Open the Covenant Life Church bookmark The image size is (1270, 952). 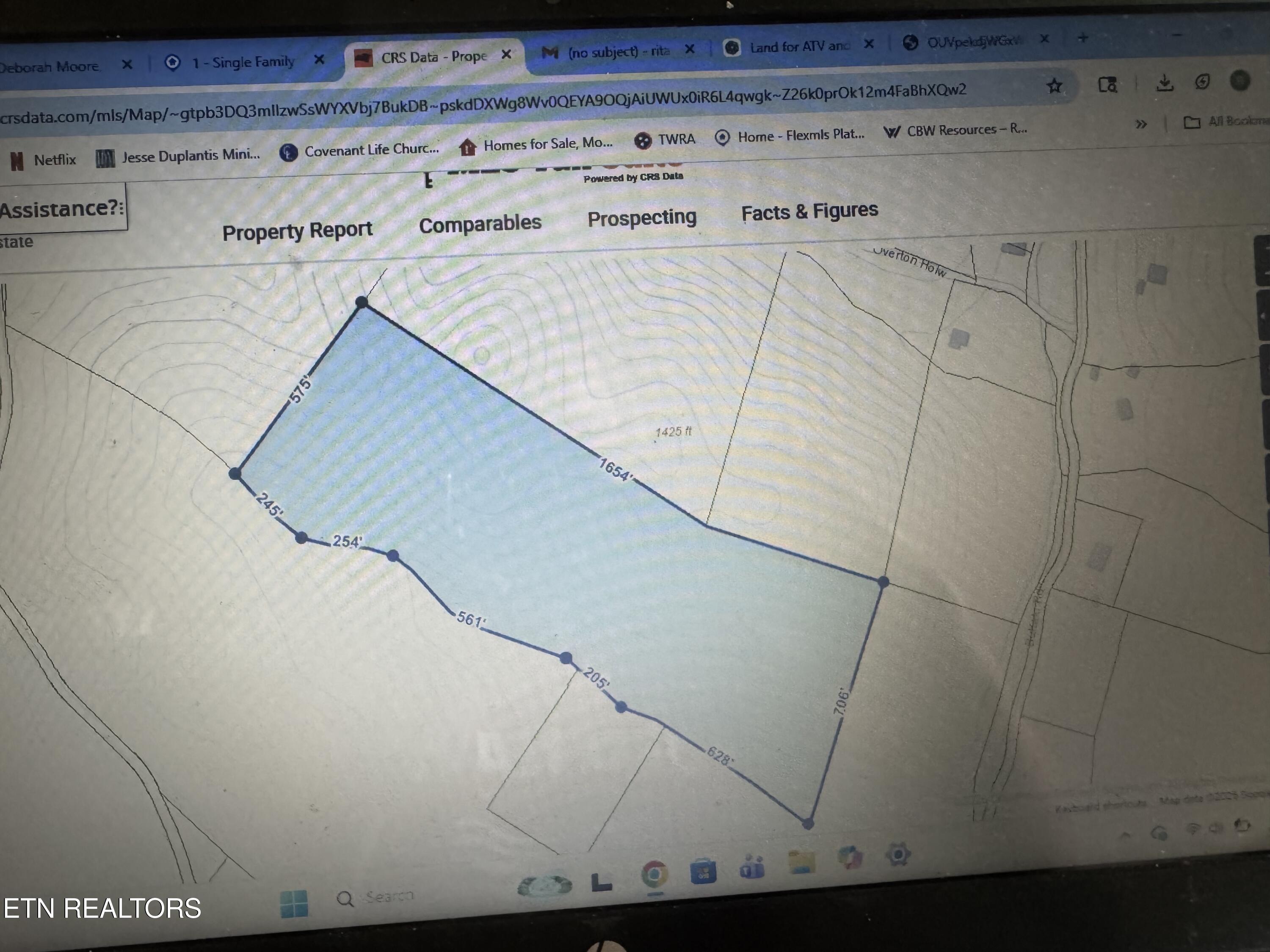(360, 150)
